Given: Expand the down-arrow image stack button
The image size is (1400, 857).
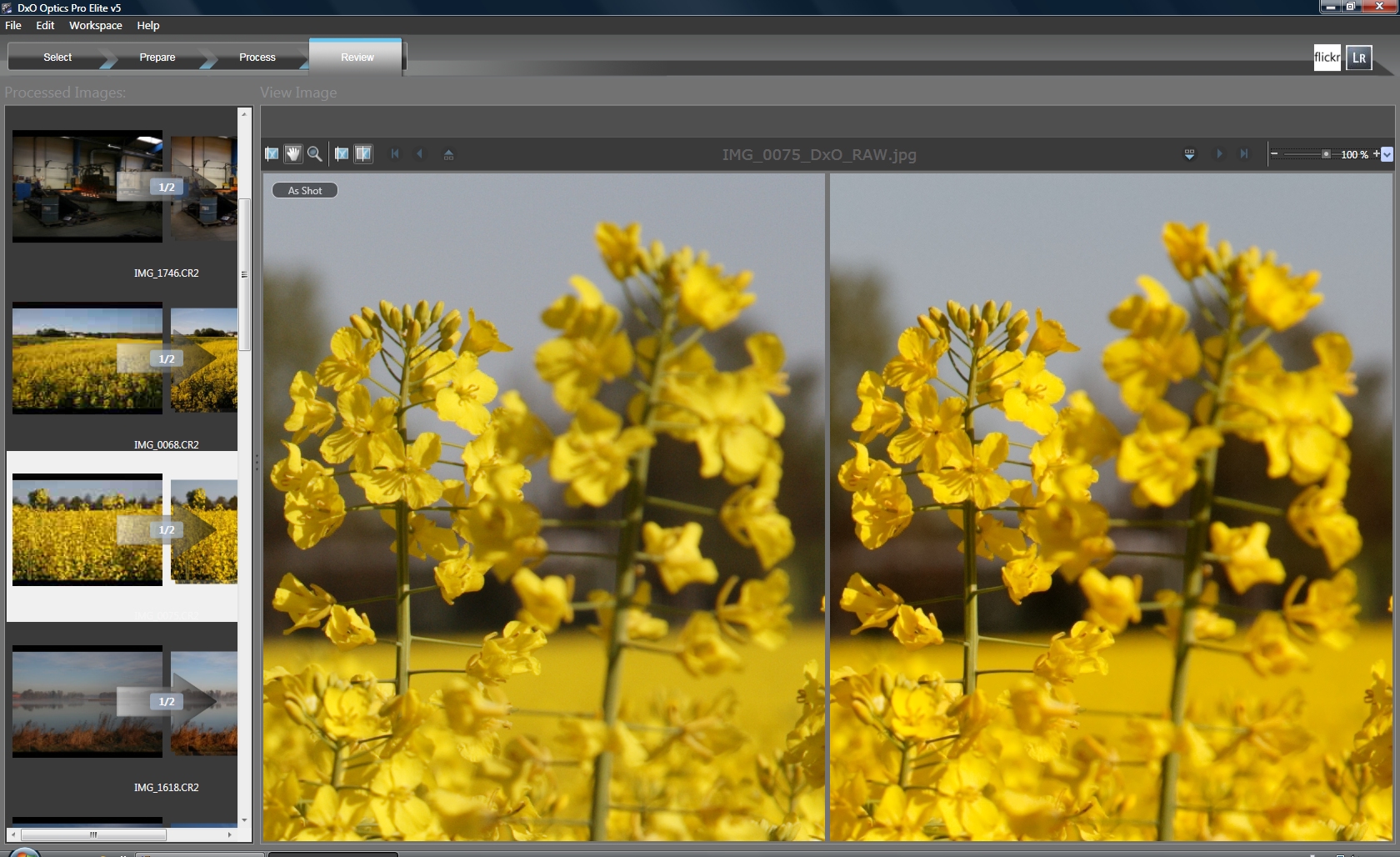Looking at the screenshot, I should click(1189, 154).
